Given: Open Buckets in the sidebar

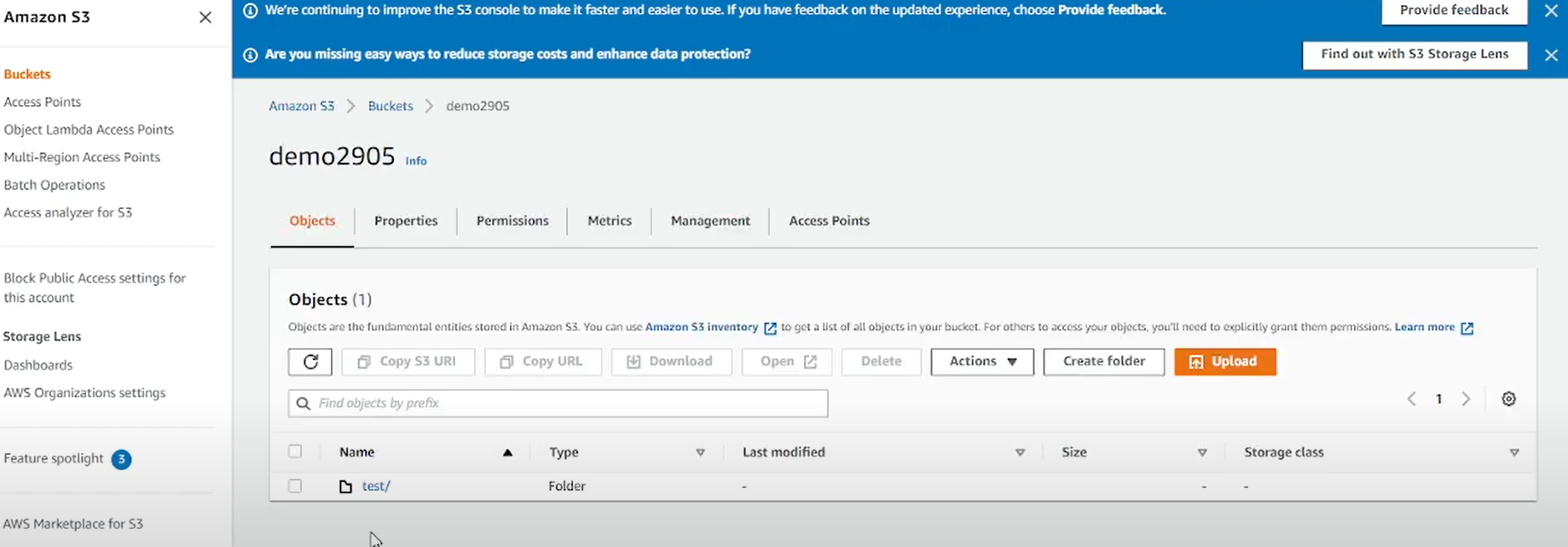Looking at the screenshot, I should coord(27,75).
